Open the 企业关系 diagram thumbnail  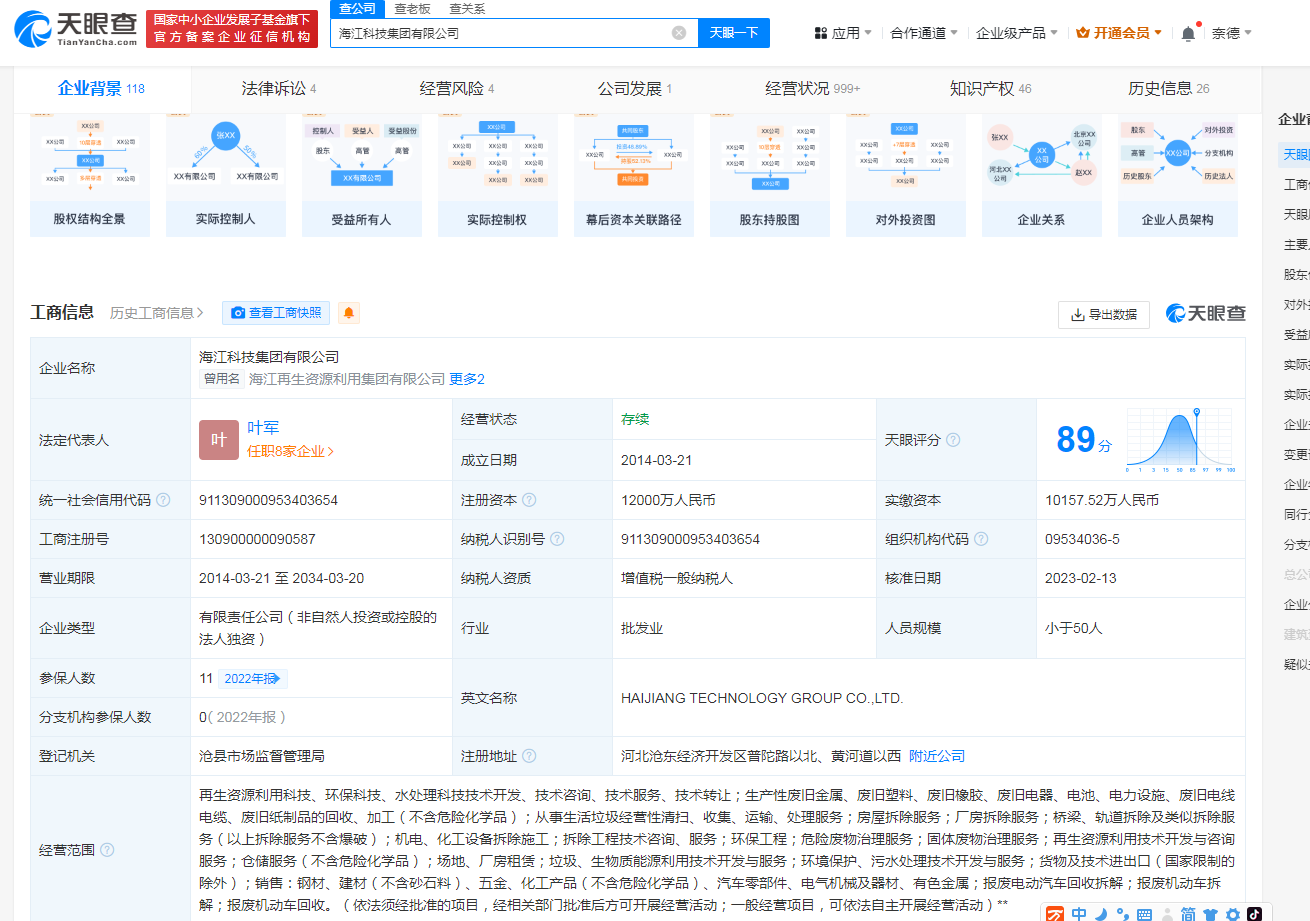[x=1042, y=175]
